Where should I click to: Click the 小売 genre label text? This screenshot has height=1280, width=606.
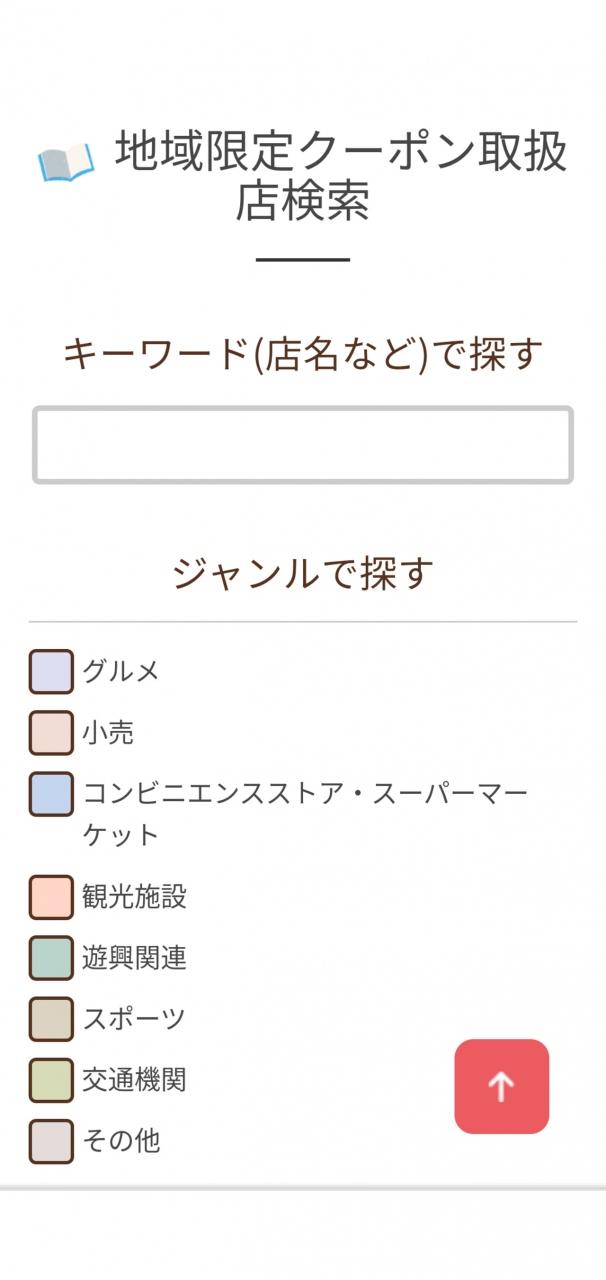tap(108, 733)
